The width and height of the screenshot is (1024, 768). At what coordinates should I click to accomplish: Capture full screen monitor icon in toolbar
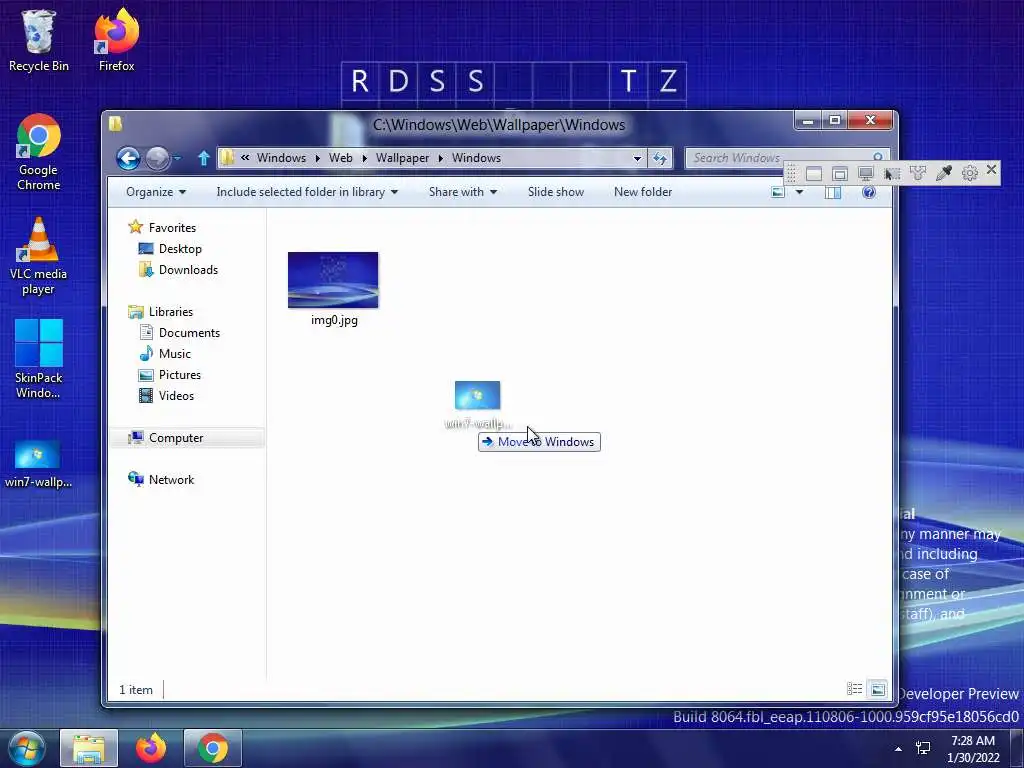coord(866,173)
